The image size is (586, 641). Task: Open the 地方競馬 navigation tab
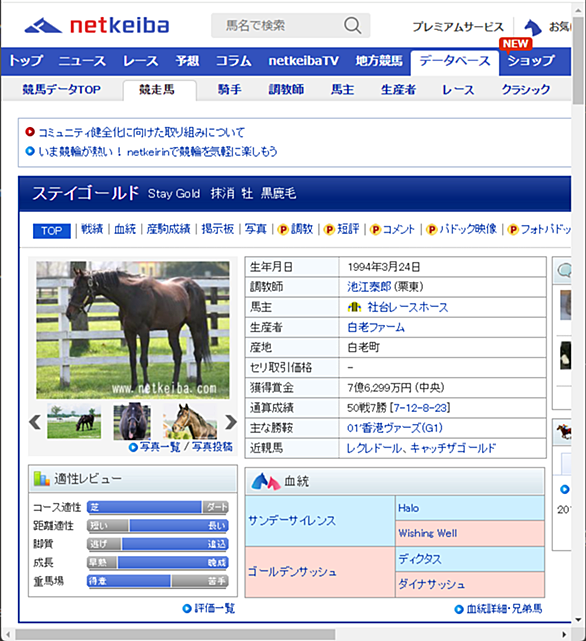(x=379, y=61)
